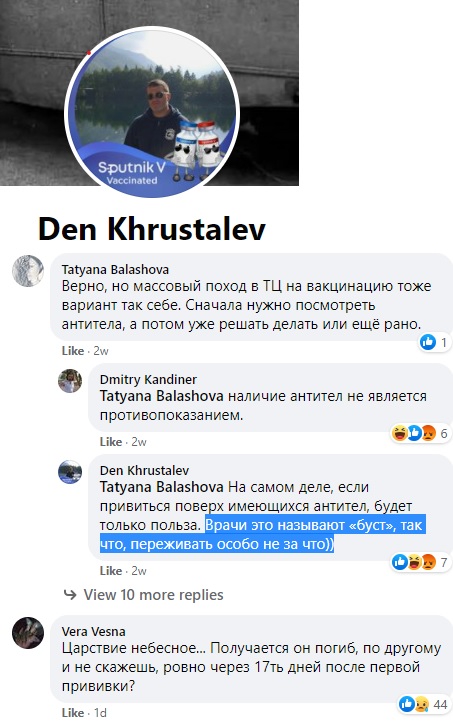Image resolution: width=453 pixels, height=721 pixels.
Task: Click the Tatyana Balashova mention in Dmitry's reply
Action: coord(161,396)
